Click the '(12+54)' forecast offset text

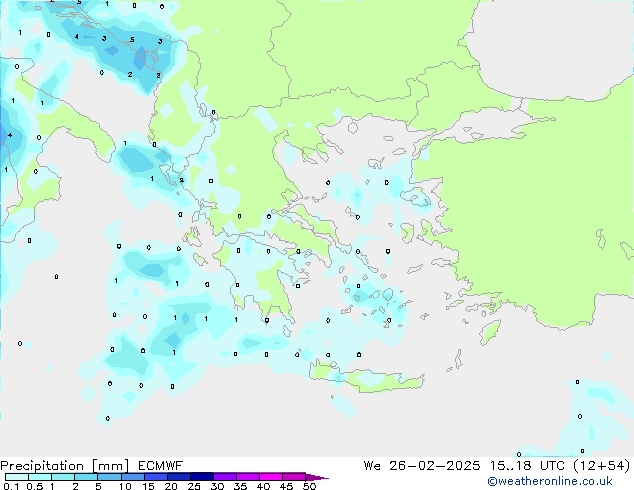pyautogui.click(x=602, y=466)
